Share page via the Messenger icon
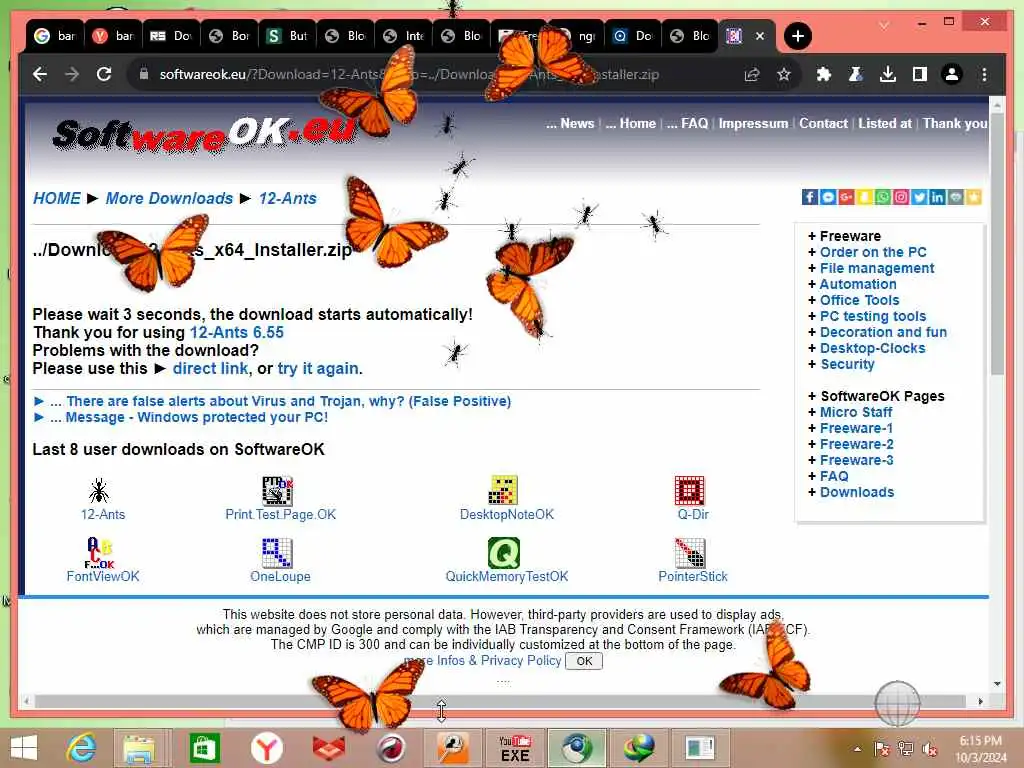The height and width of the screenshot is (768, 1024). tap(828, 197)
